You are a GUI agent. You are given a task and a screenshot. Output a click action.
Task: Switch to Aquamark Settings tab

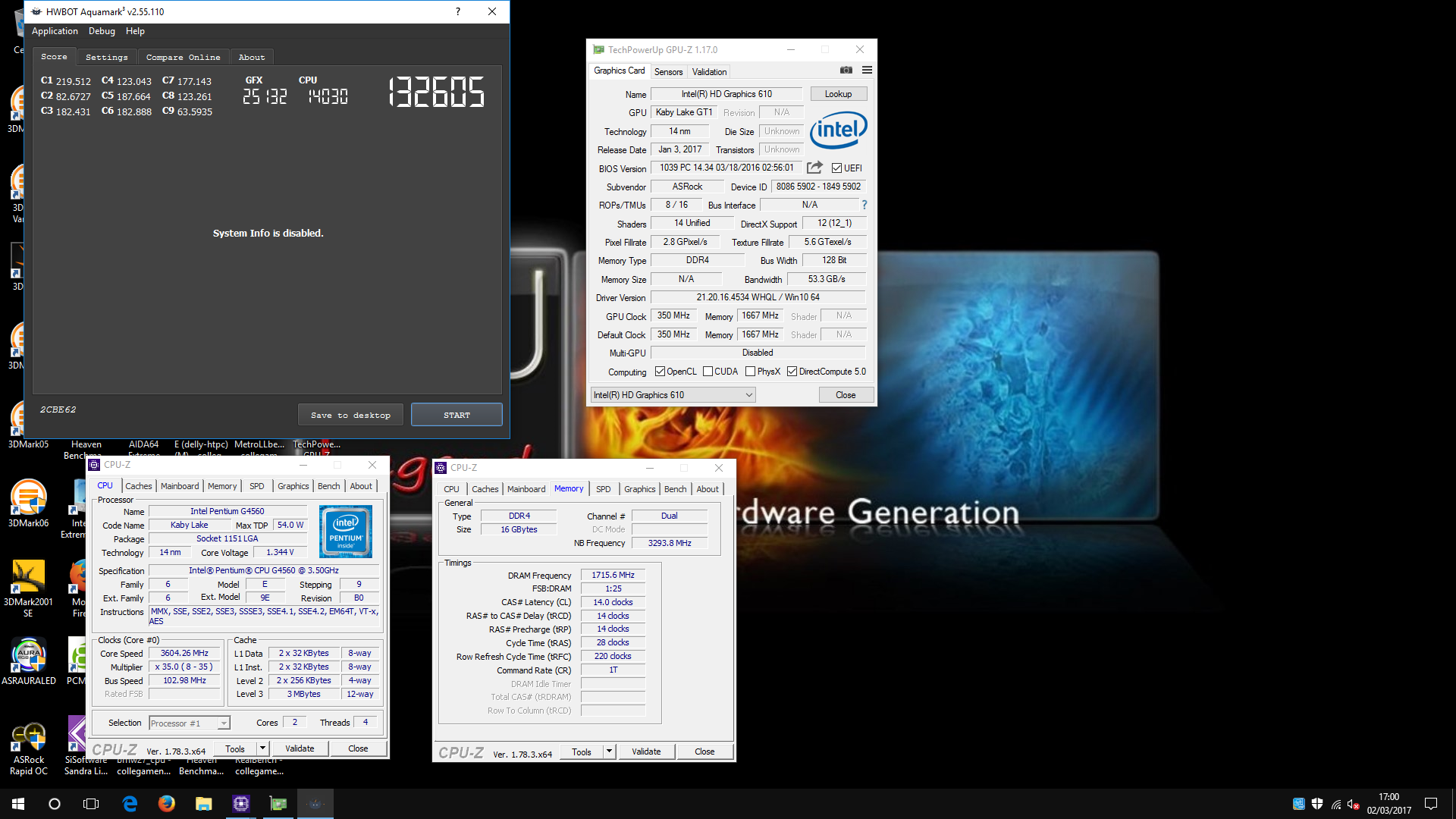107,57
